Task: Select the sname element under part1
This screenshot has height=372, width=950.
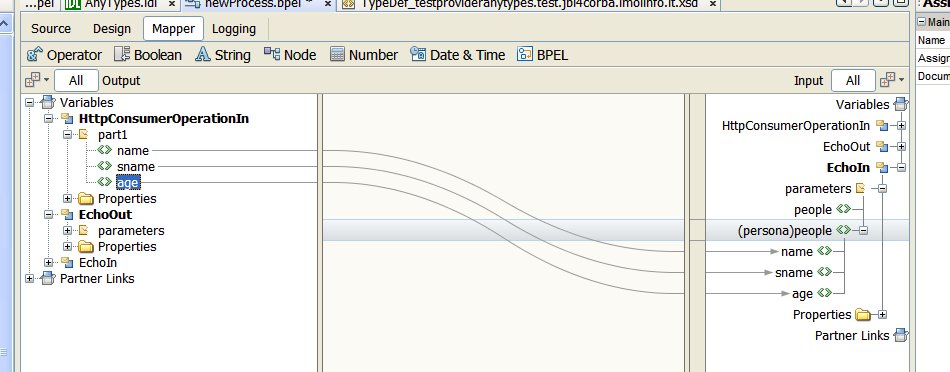Action: coord(136,167)
